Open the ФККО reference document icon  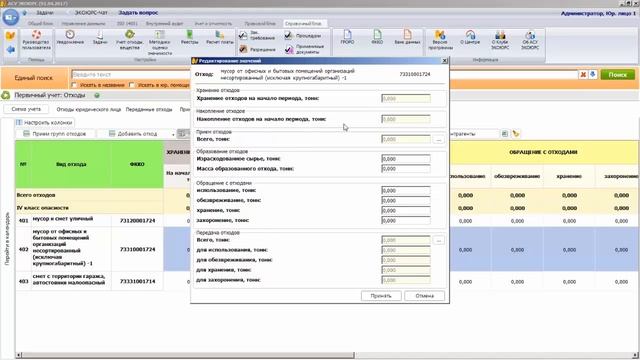tap(377, 37)
